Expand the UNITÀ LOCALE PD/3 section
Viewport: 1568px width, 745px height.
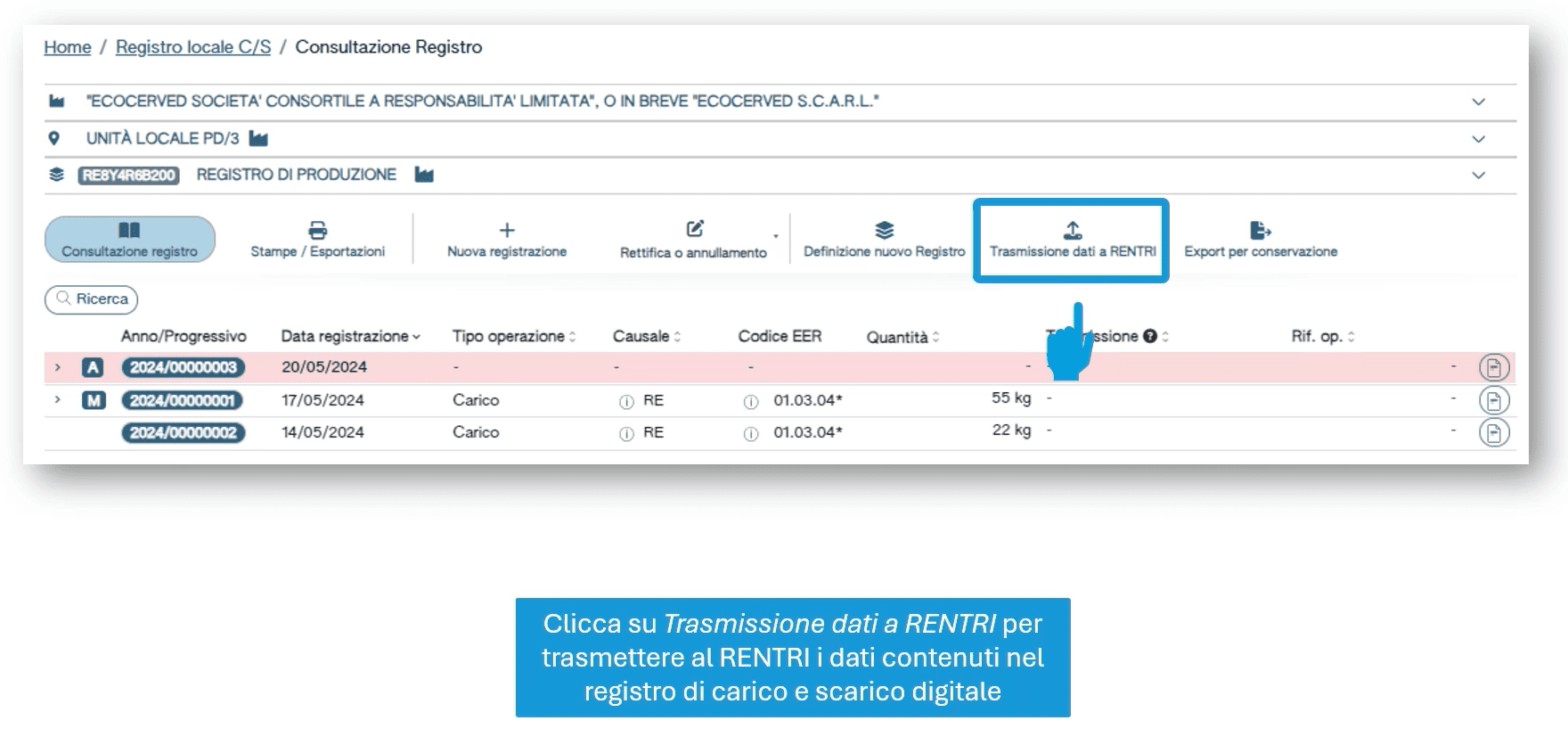tap(1478, 139)
